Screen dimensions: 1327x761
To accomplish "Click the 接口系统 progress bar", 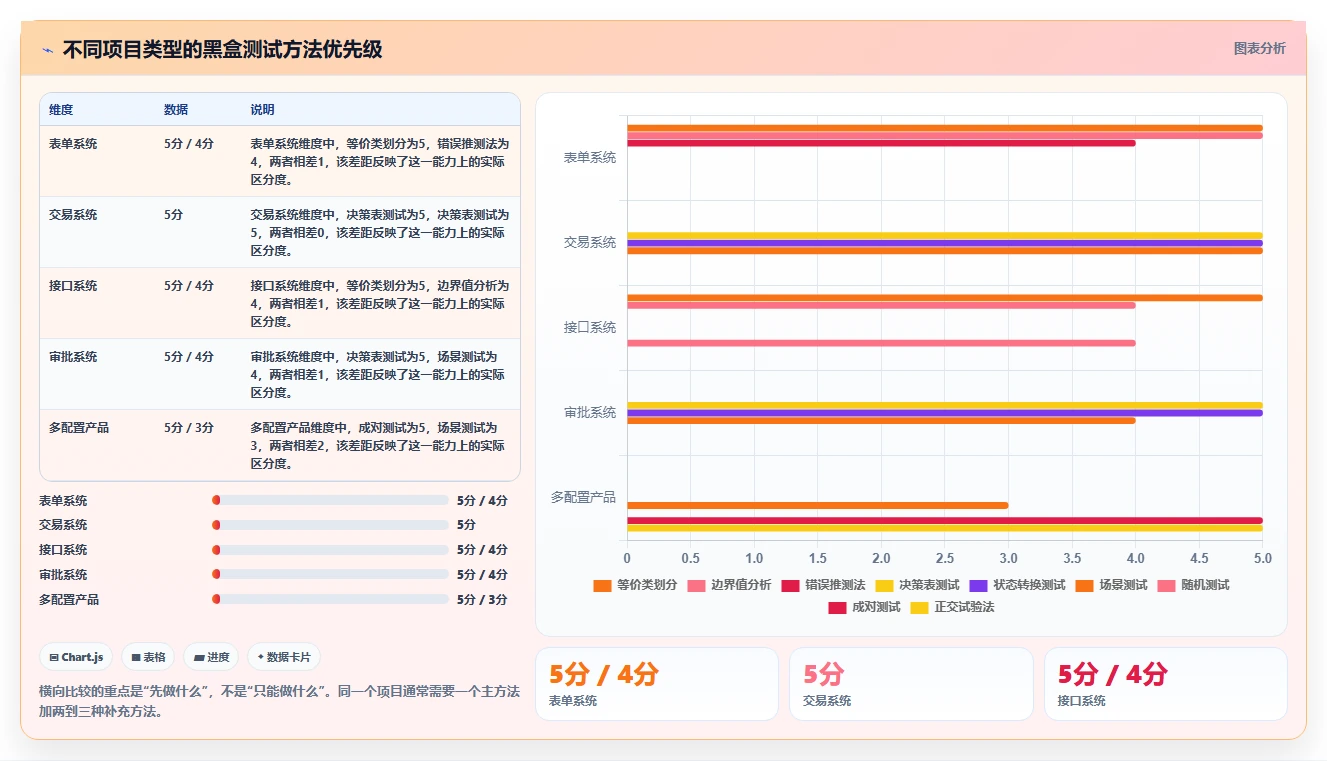I will (330, 549).
